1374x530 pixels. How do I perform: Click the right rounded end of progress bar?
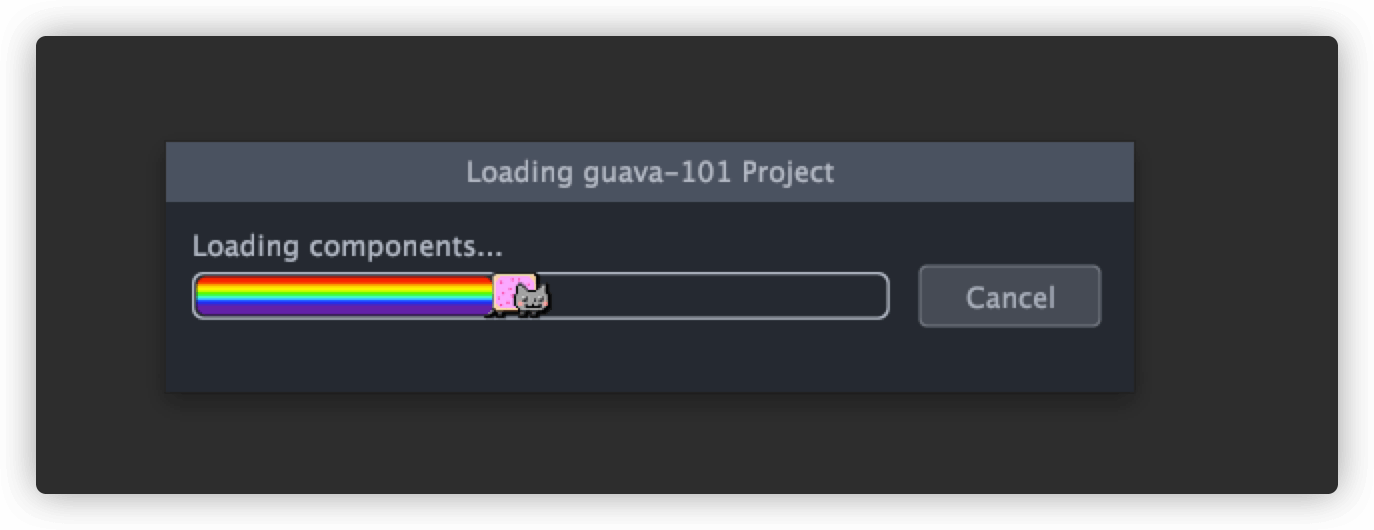click(882, 296)
